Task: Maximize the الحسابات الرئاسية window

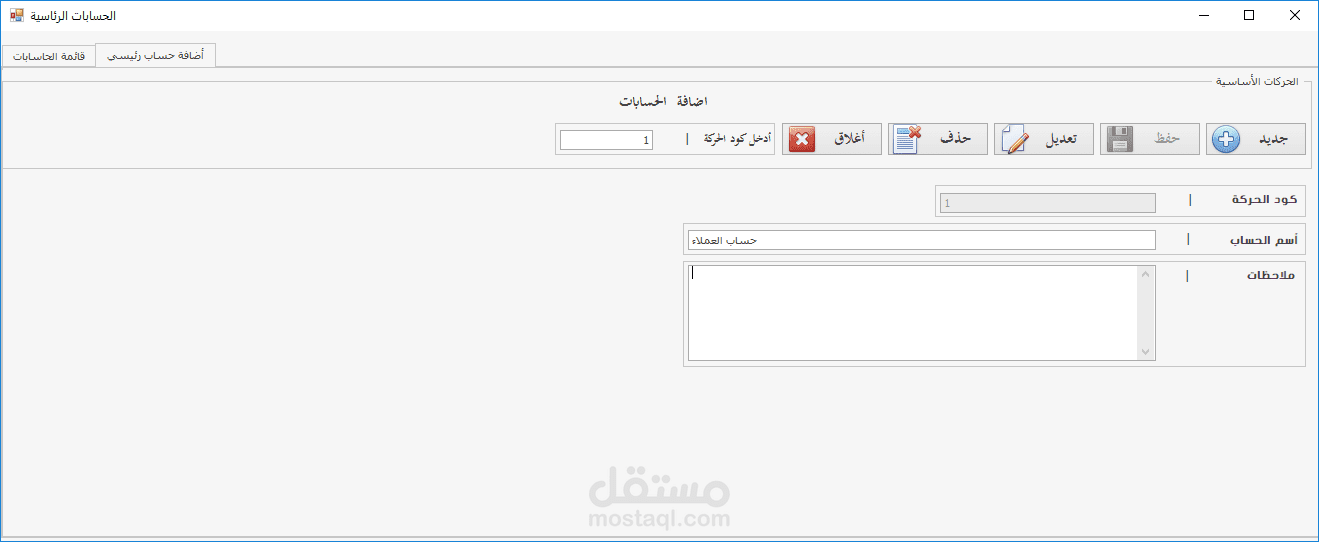Action: (x=1249, y=15)
